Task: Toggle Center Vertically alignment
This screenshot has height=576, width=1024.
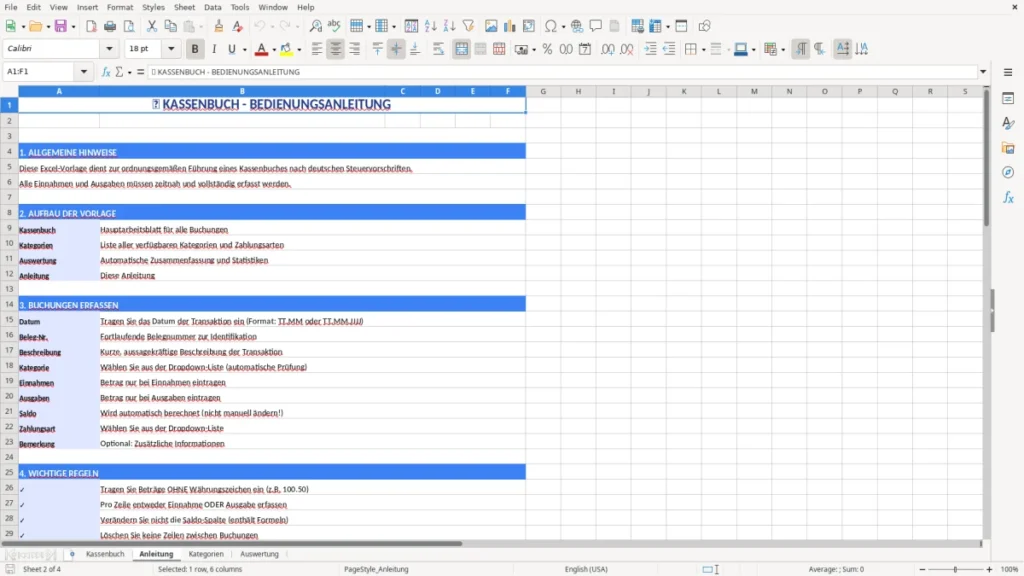Action: pos(396,49)
